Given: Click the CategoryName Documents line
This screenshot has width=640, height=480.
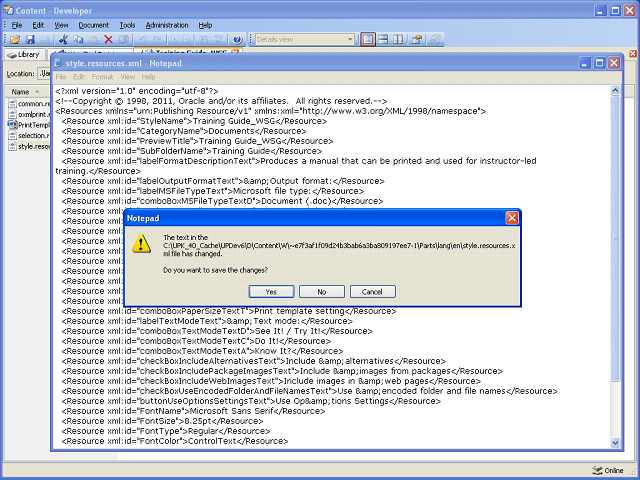Looking at the screenshot, I should point(184,131).
